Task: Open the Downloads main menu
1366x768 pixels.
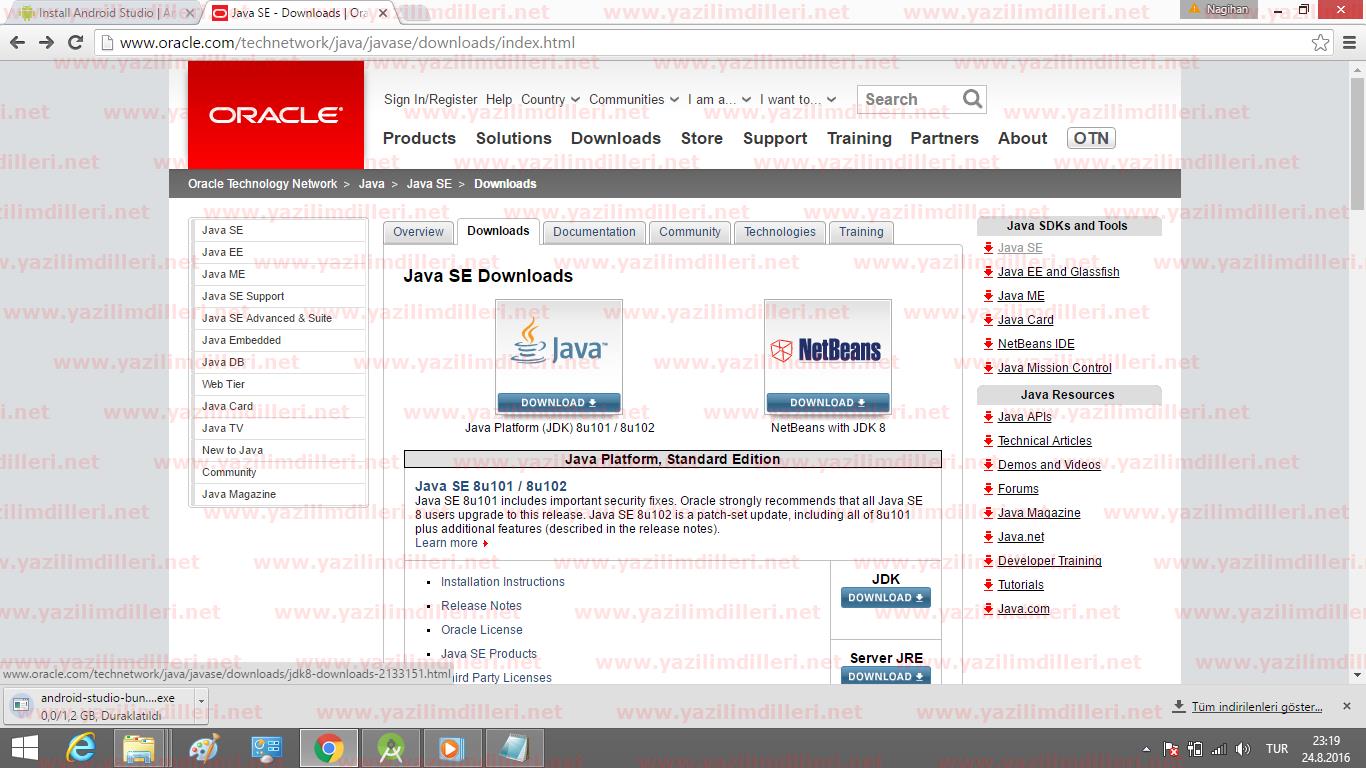Action: click(616, 138)
